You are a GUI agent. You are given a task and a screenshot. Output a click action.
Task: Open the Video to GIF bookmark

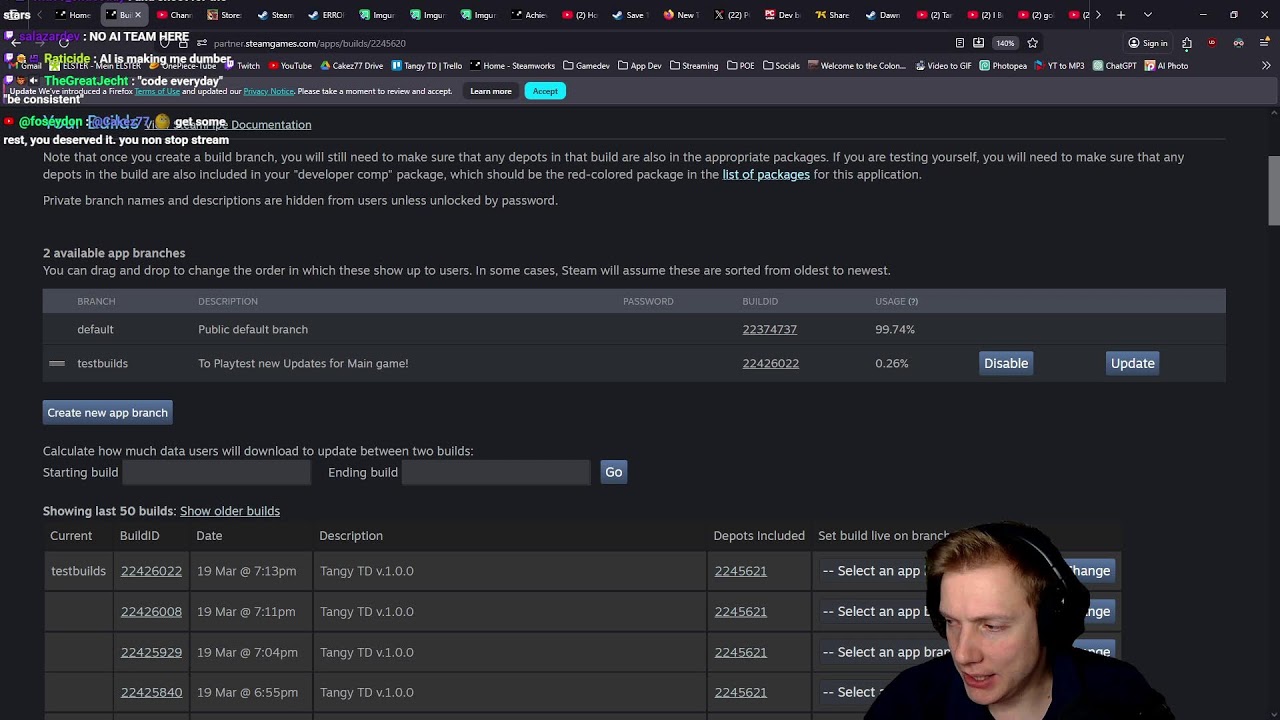(x=942, y=66)
